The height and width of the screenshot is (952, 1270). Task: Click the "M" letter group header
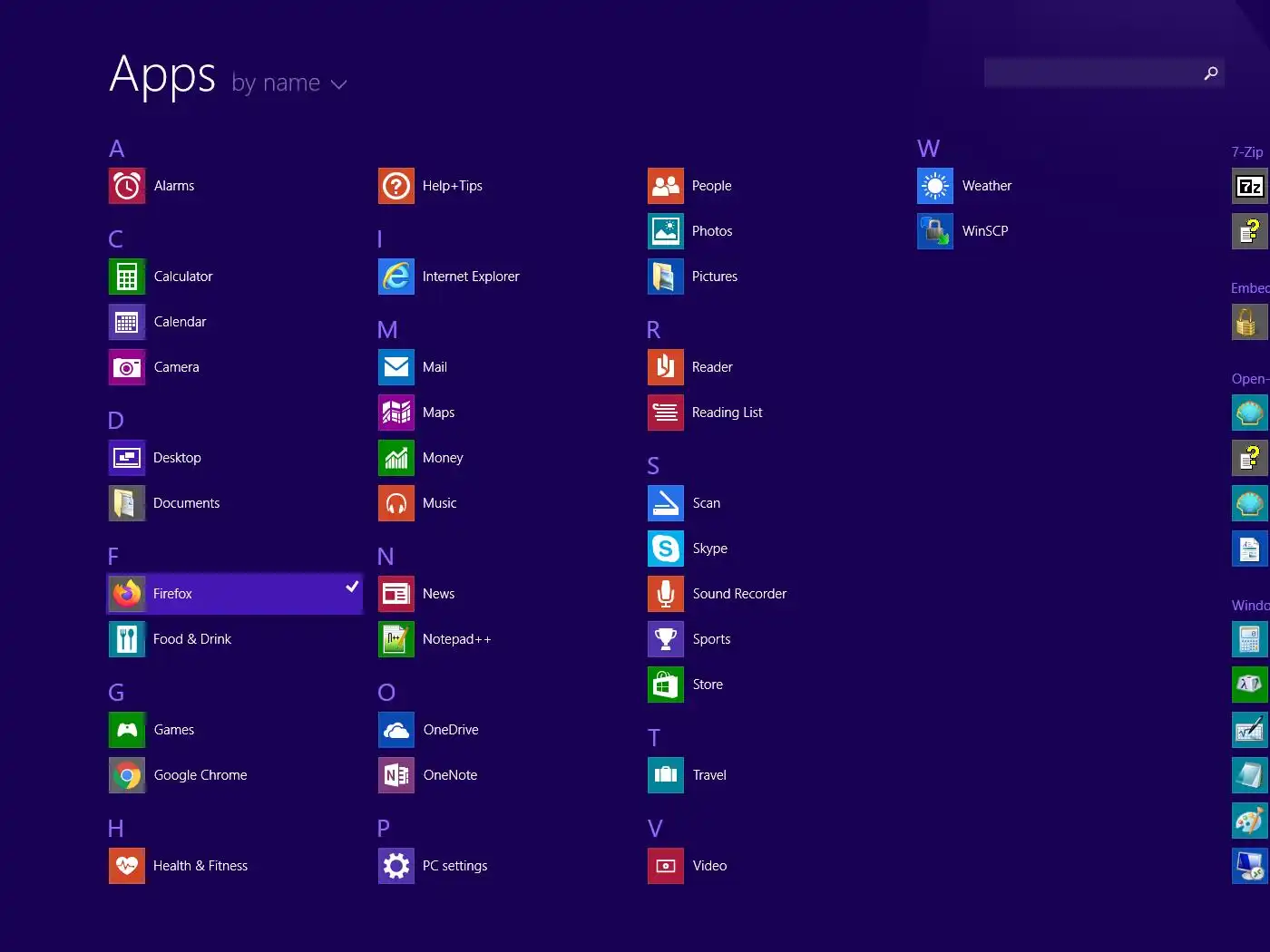387,330
